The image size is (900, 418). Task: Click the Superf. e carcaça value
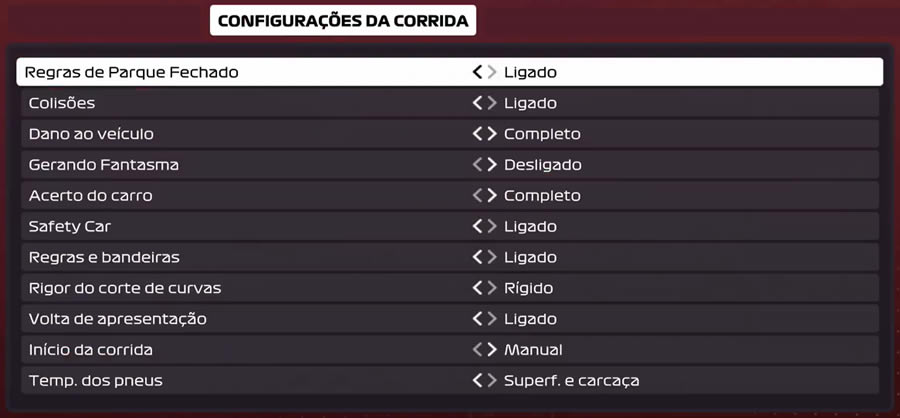click(x=572, y=381)
